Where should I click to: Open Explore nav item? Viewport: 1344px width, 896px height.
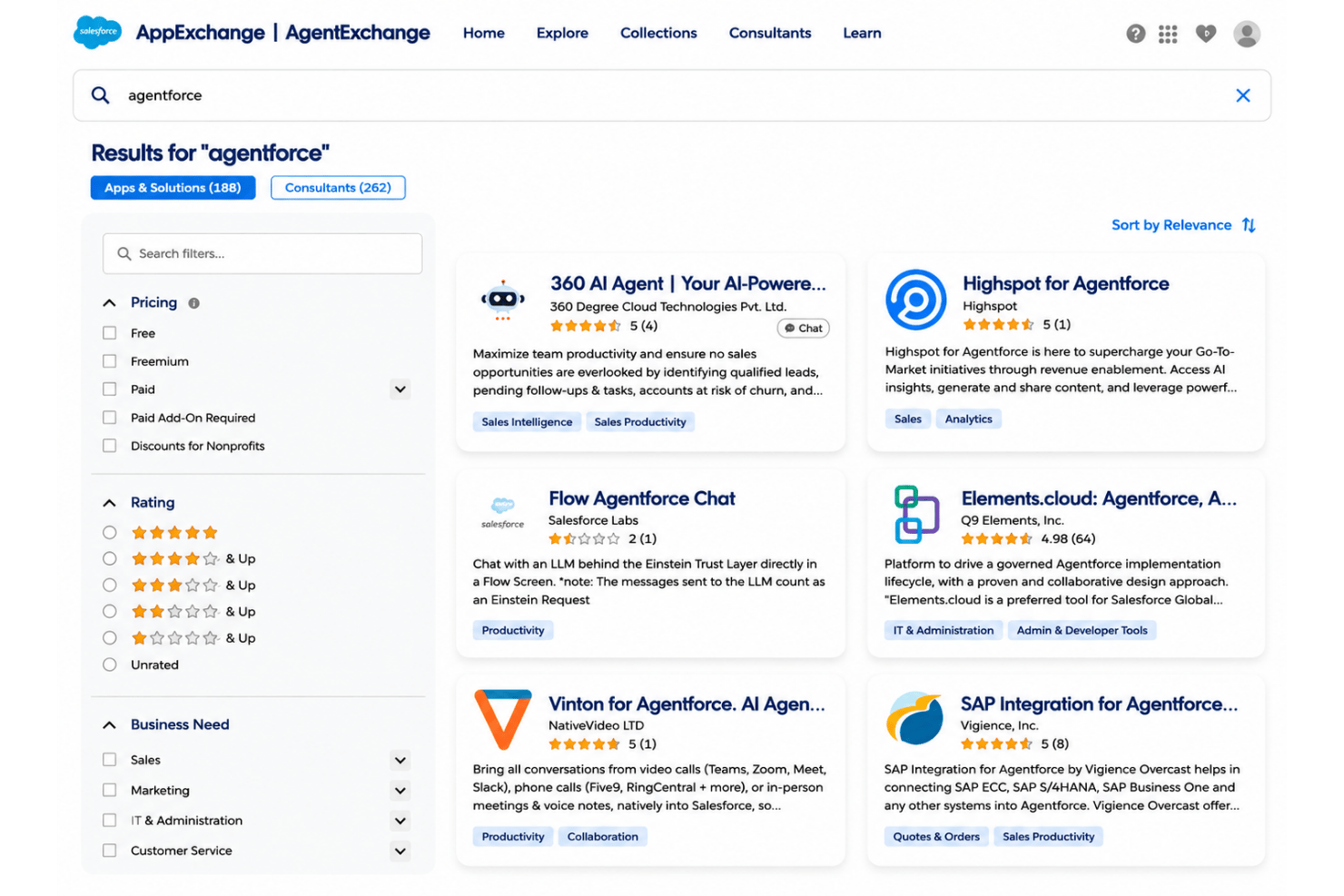click(562, 33)
